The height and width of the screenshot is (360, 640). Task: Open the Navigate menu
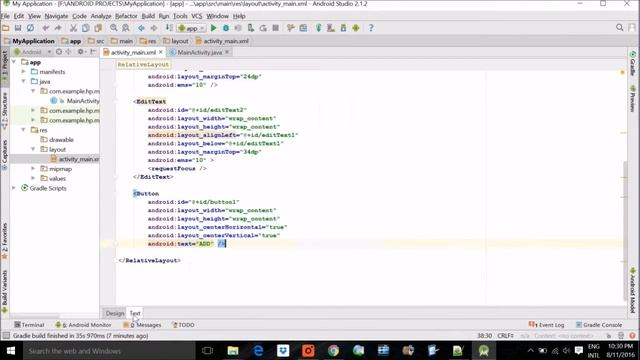tap(56, 16)
